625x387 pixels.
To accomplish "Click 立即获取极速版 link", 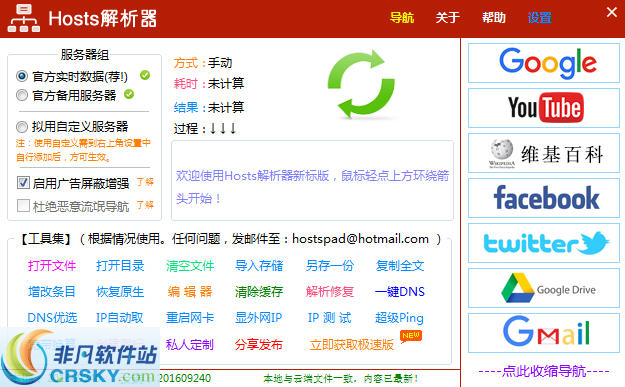I will point(352,344).
